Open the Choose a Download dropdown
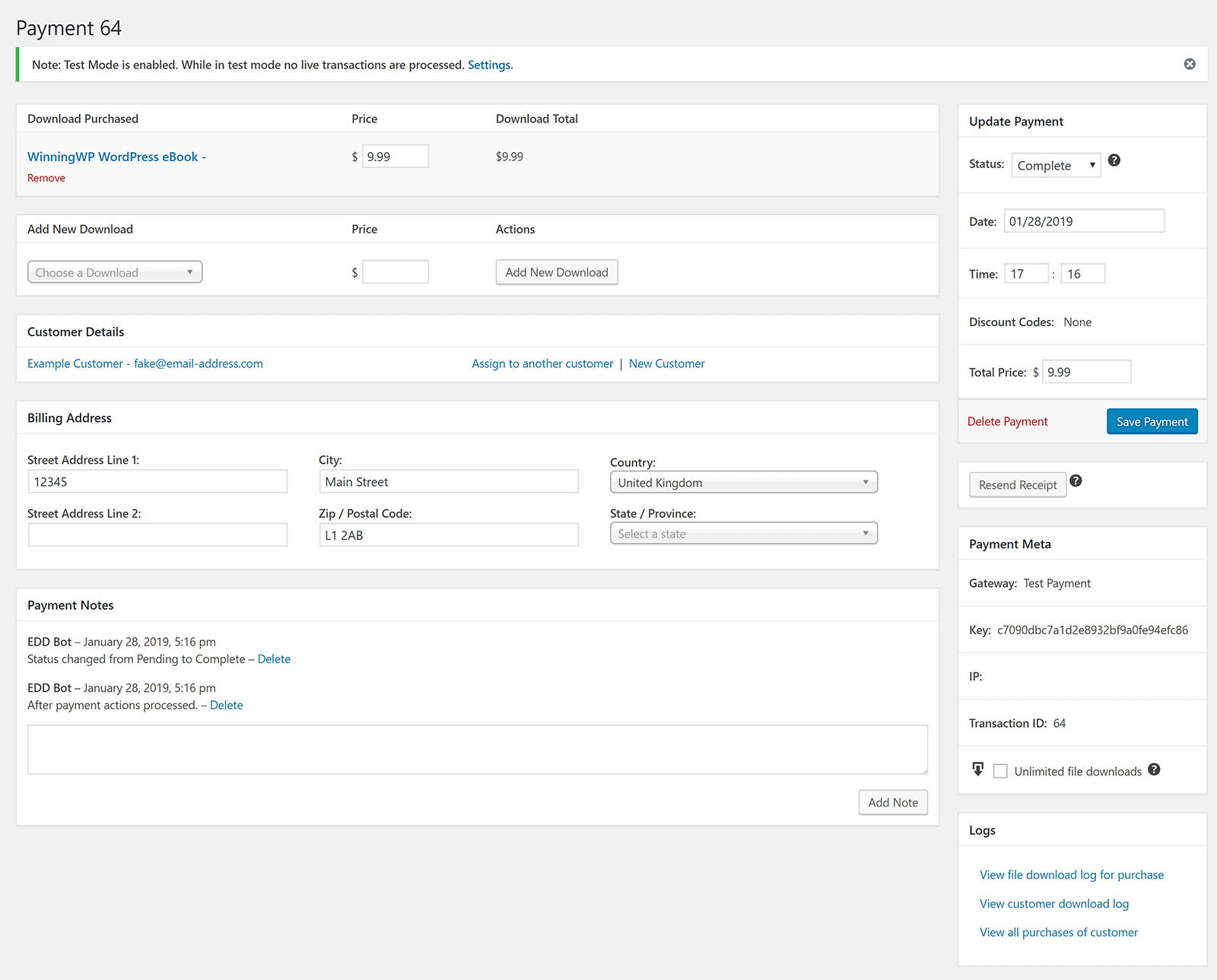Image resolution: width=1217 pixels, height=980 pixels. (115, 272)
